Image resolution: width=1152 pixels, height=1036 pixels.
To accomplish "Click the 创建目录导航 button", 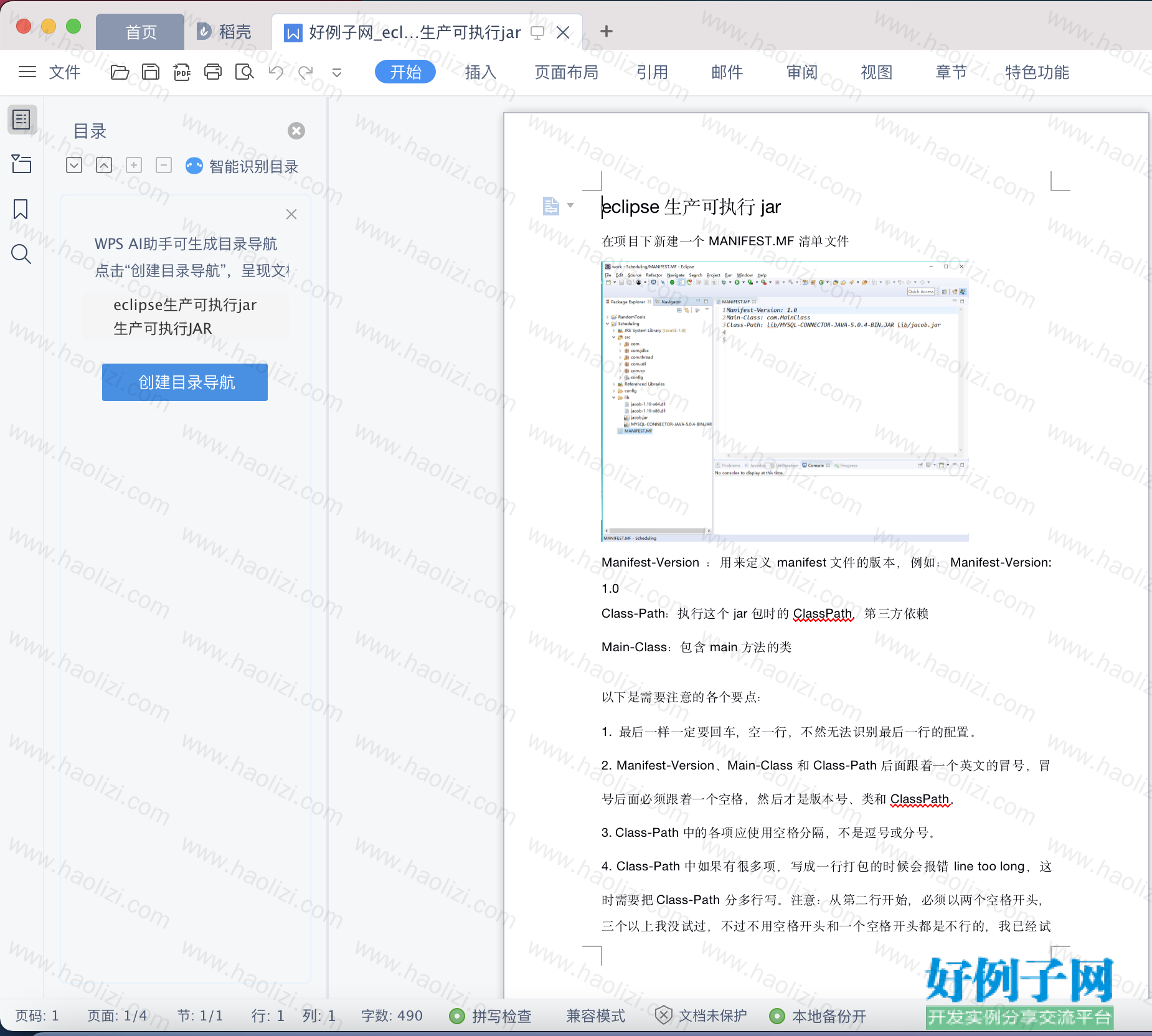I will [185, 382].
